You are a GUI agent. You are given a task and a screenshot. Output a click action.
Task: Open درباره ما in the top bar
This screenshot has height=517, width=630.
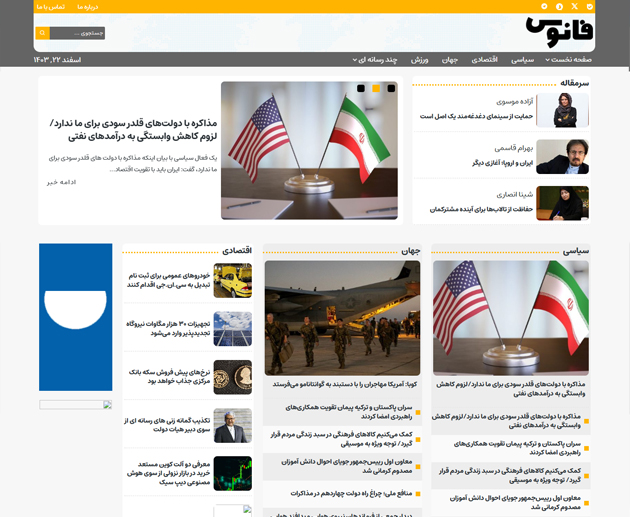click(x=88, y=7)
